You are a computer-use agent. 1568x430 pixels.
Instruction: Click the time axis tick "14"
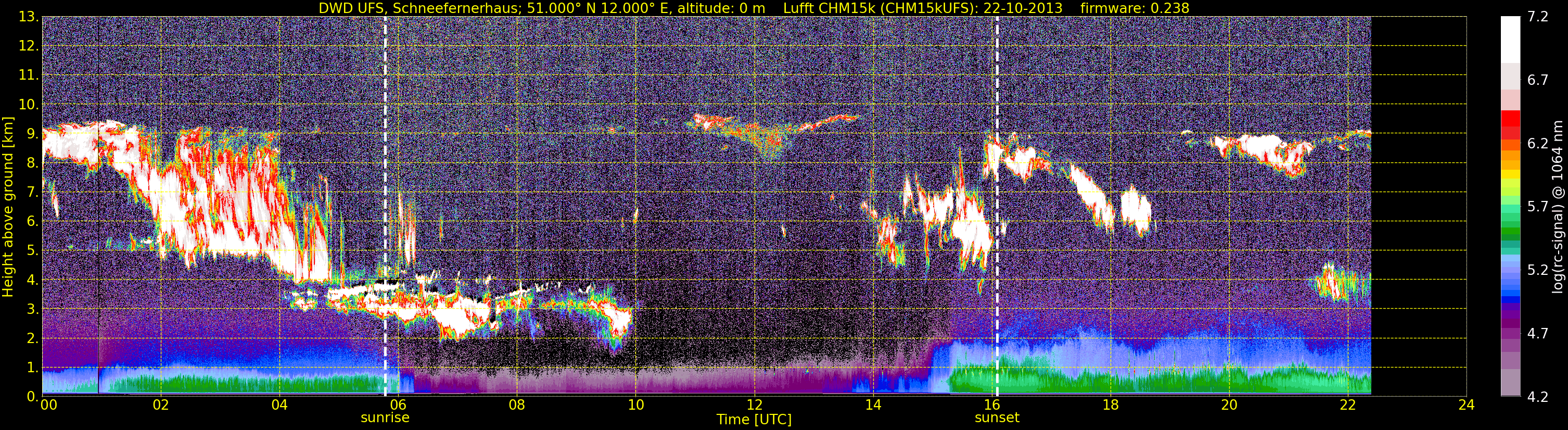point(873,406)
